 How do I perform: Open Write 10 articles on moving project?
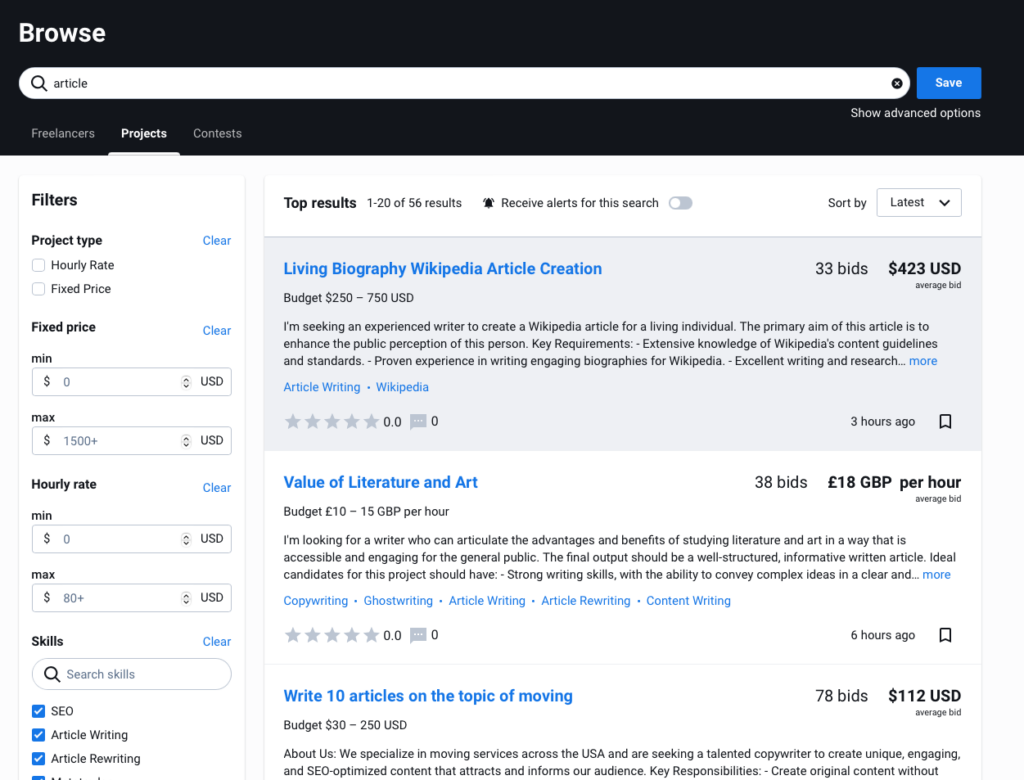coord(428,696)
